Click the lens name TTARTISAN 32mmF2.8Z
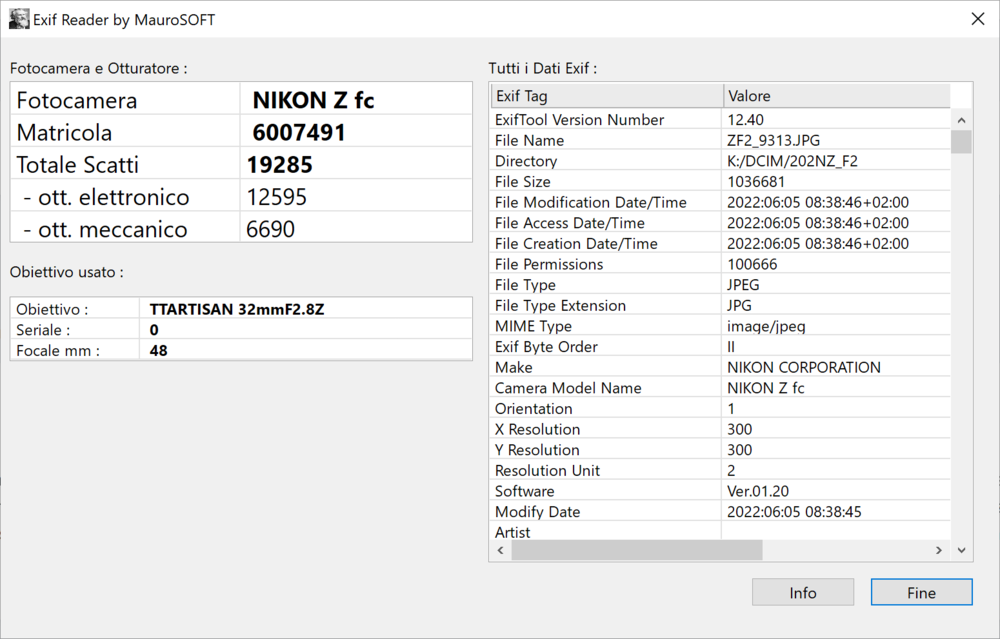 tap(237, 309)
